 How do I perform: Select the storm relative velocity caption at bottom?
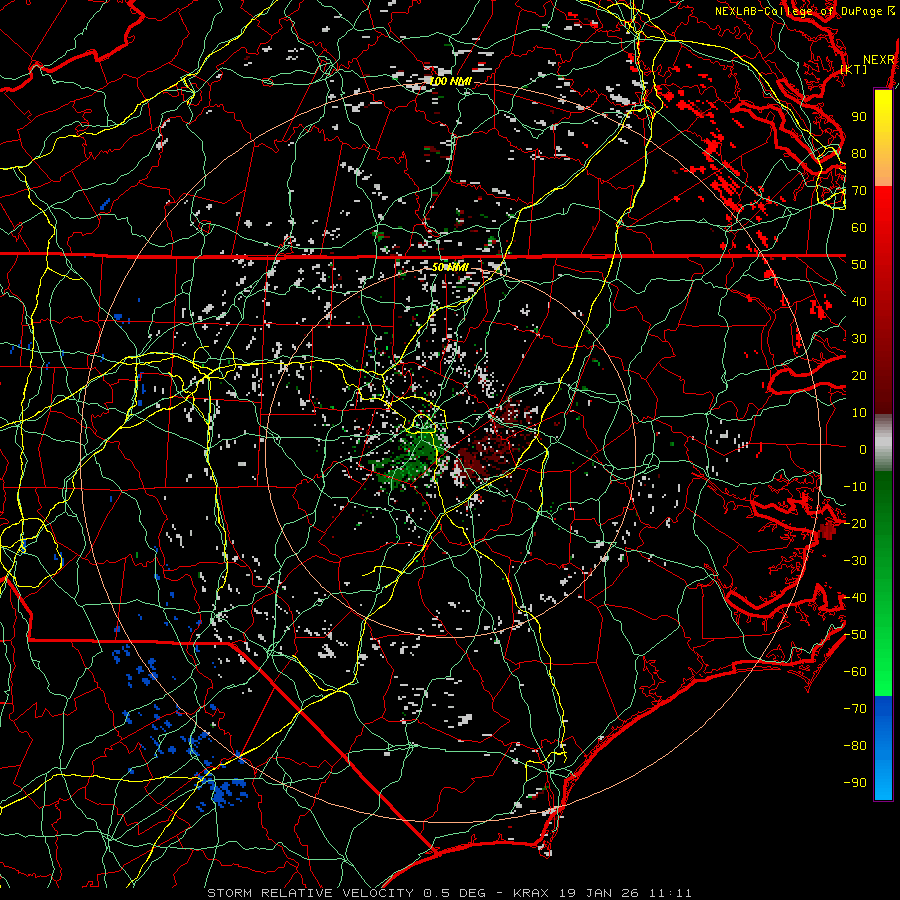pyautogui.click(x=449, y=893)
